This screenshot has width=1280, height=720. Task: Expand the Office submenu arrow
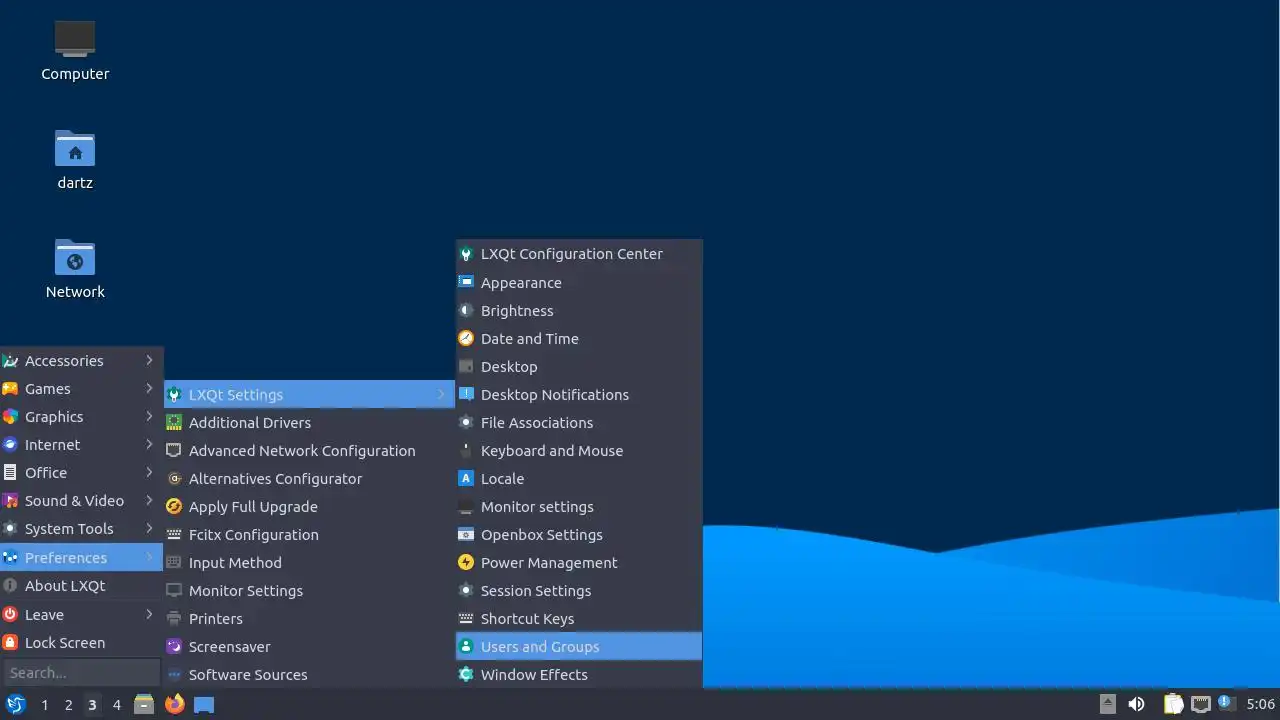click(149, 473)
